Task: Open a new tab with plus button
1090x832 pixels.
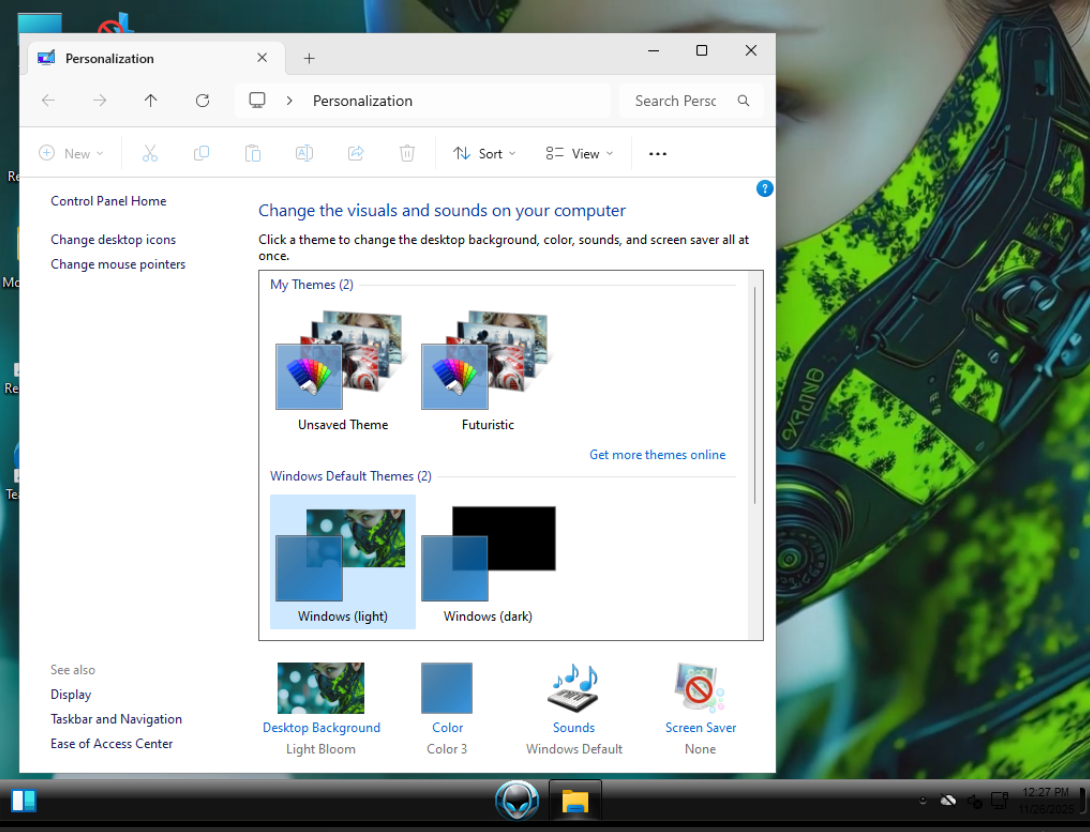Action: click(x=309, y=59)
